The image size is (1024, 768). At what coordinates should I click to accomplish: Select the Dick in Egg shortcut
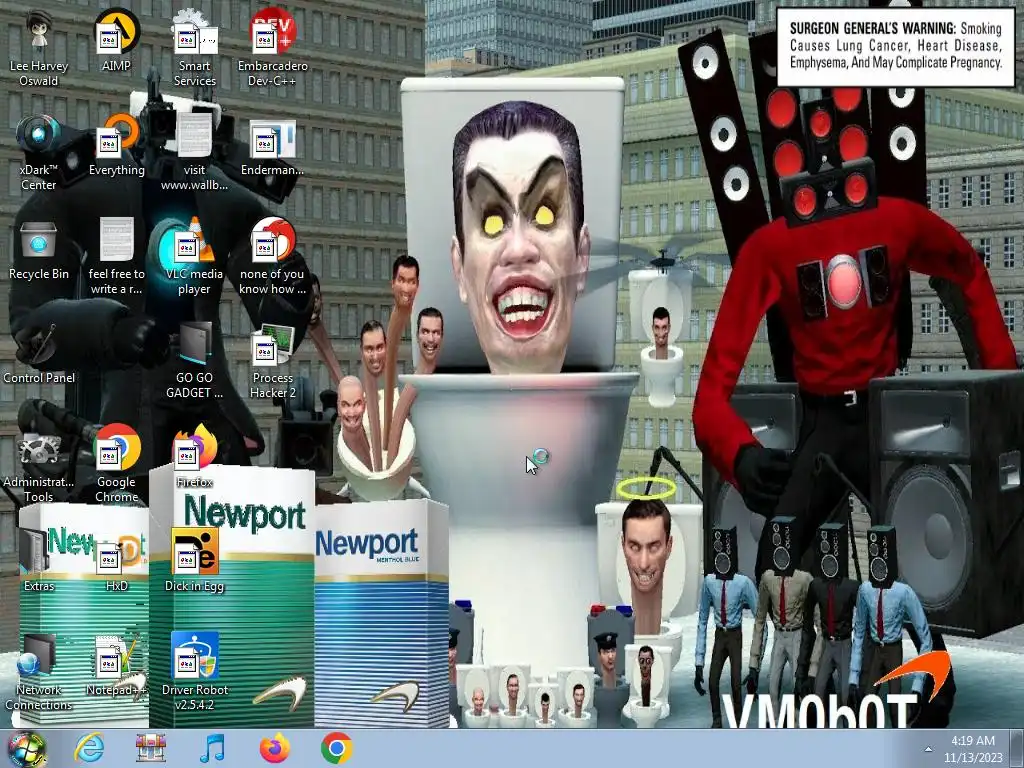[x=195, y=560]
